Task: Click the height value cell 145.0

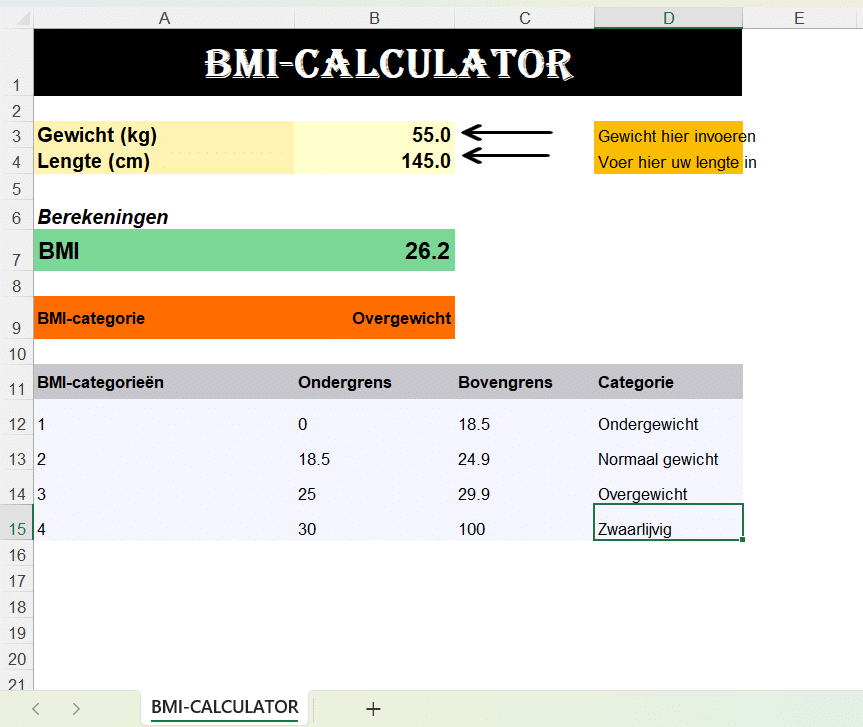Action: pos(374,161)
